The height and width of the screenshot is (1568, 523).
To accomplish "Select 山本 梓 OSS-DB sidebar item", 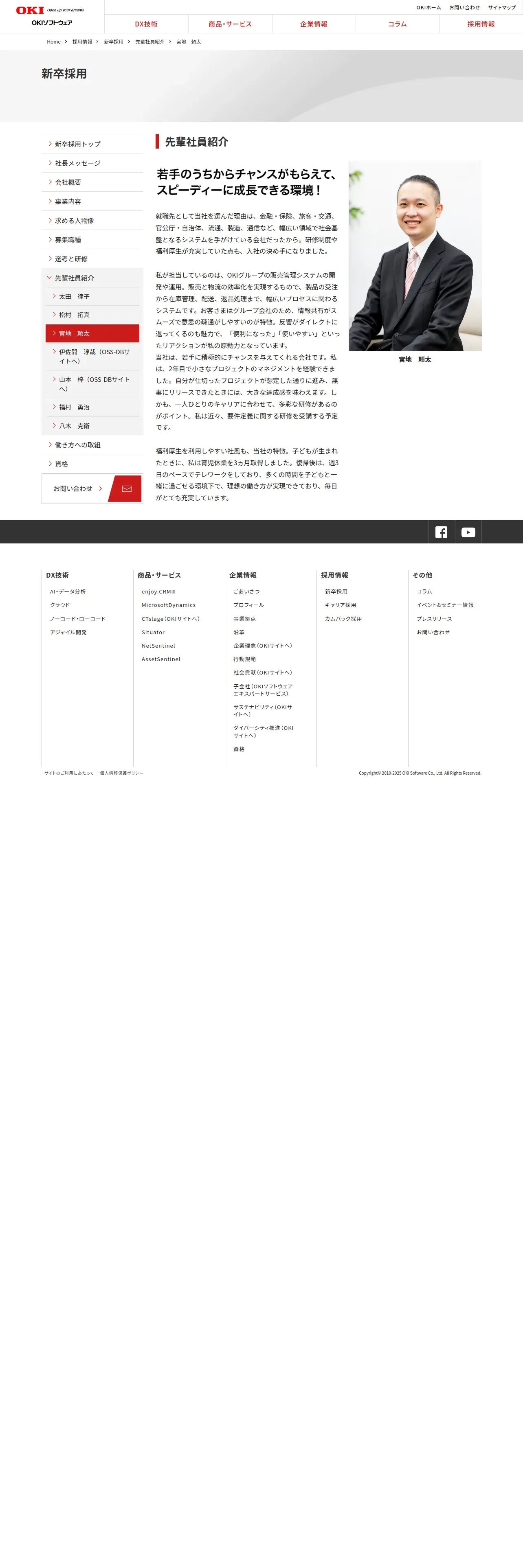I will point(92,384).
